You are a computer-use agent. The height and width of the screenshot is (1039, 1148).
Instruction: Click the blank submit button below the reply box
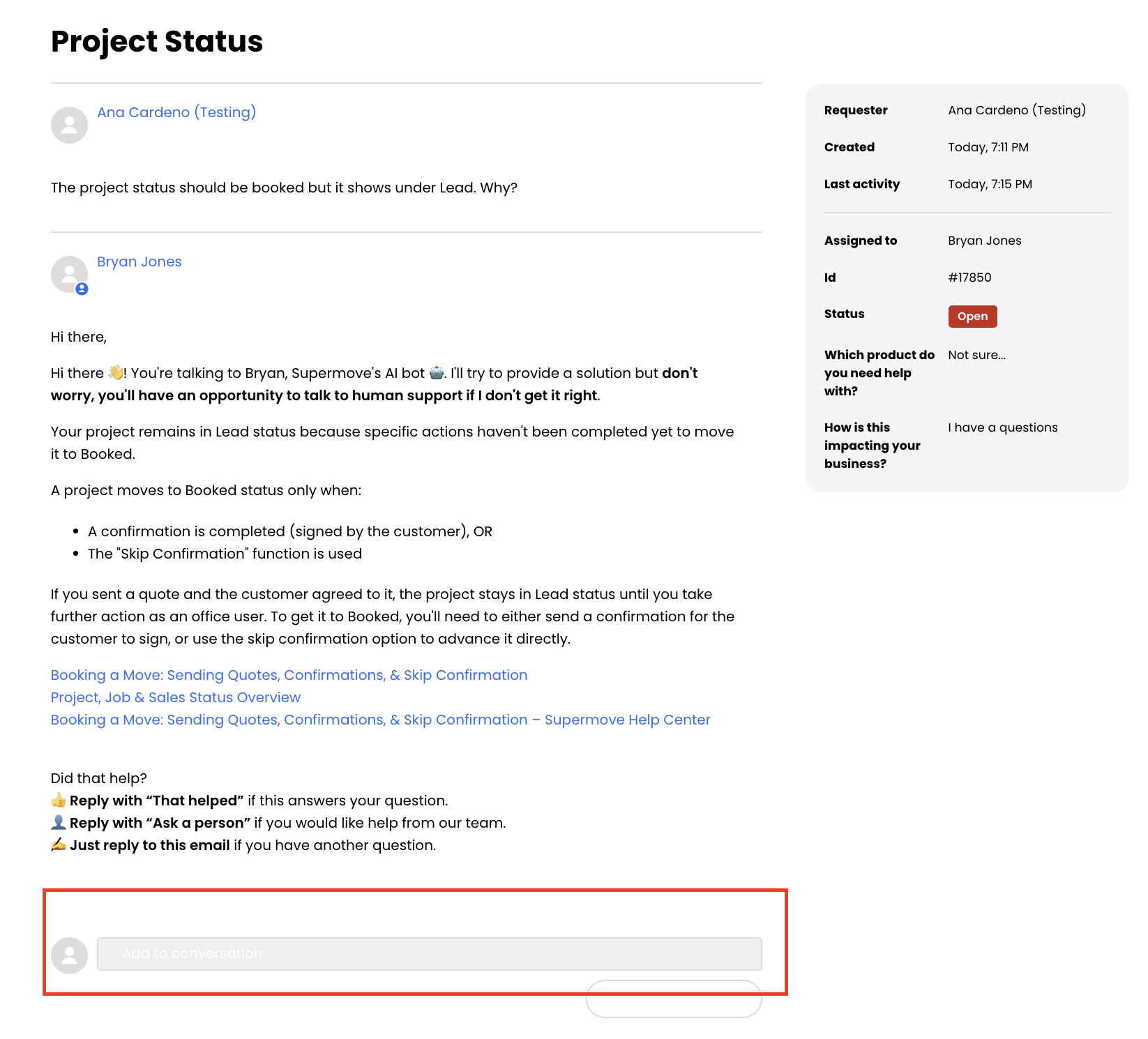pos(673,999)
